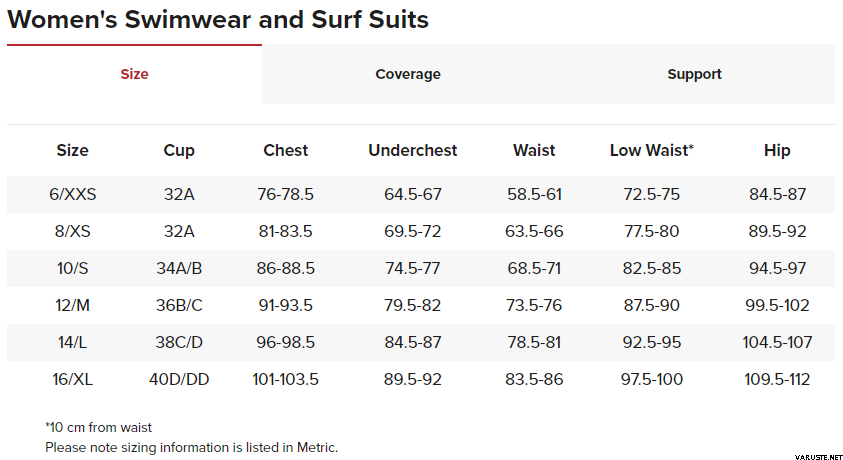
Task: Click the VARUSTE.NET watermark
Action: 818,457
